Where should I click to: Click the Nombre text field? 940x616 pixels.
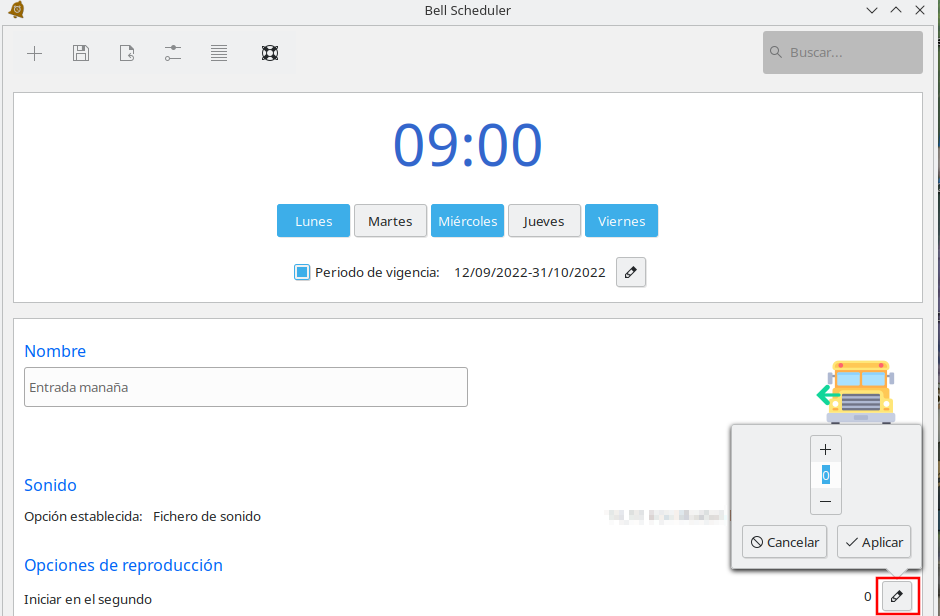pyautogui.click(x=245, y=387)
